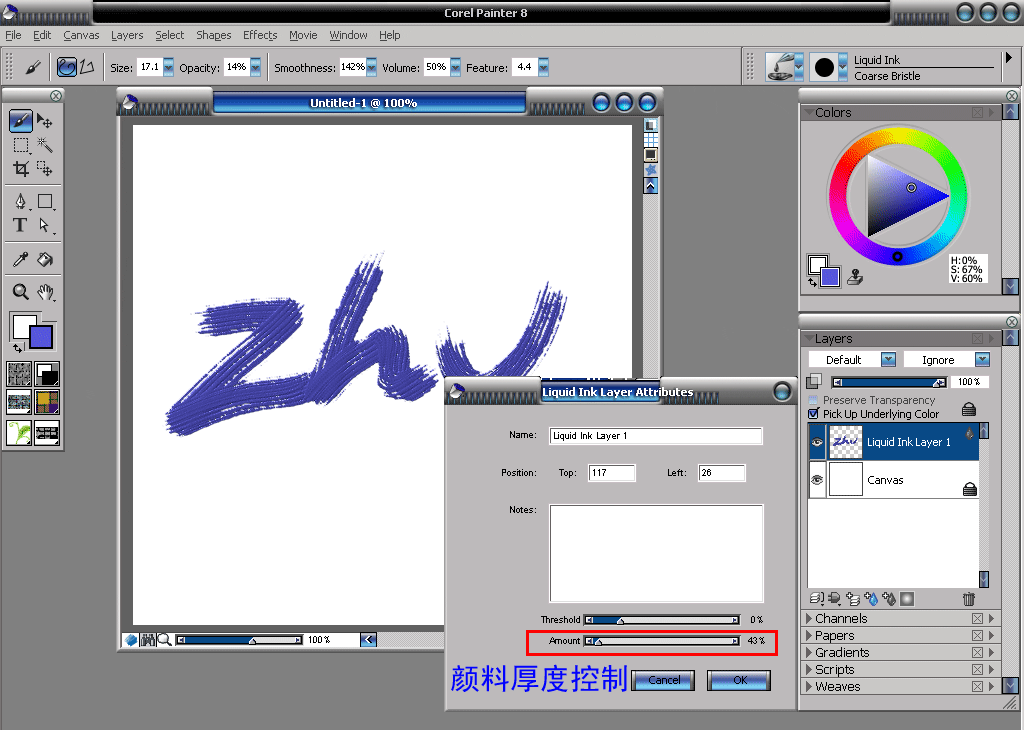
Task: Click the new layer icon
Action: pos(853,598)
